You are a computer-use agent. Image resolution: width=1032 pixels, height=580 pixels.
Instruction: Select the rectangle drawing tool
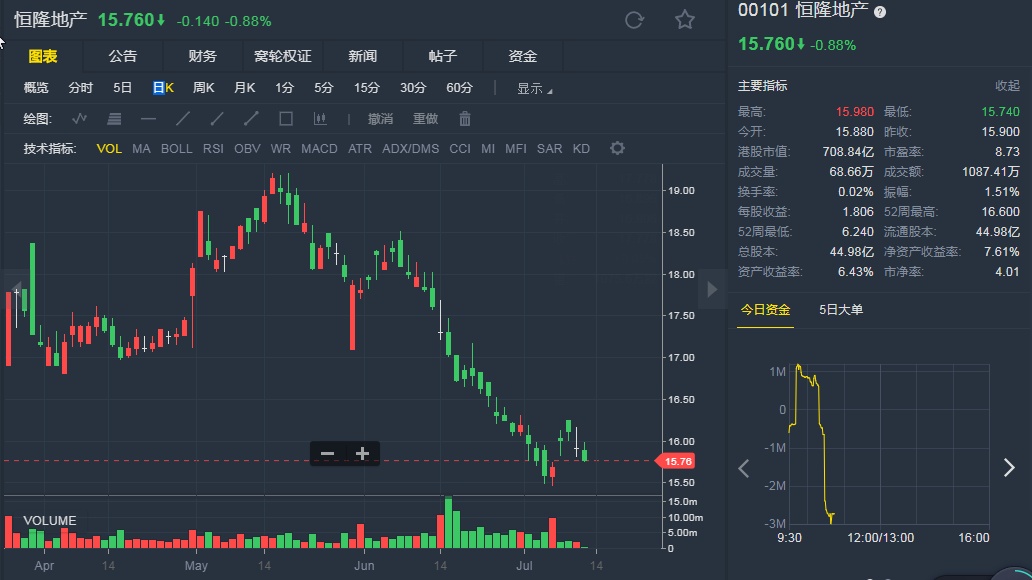point(286,119)
